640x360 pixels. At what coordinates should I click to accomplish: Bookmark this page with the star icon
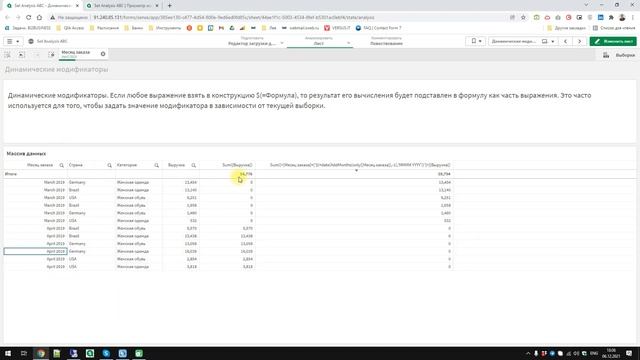click(523, 18)
